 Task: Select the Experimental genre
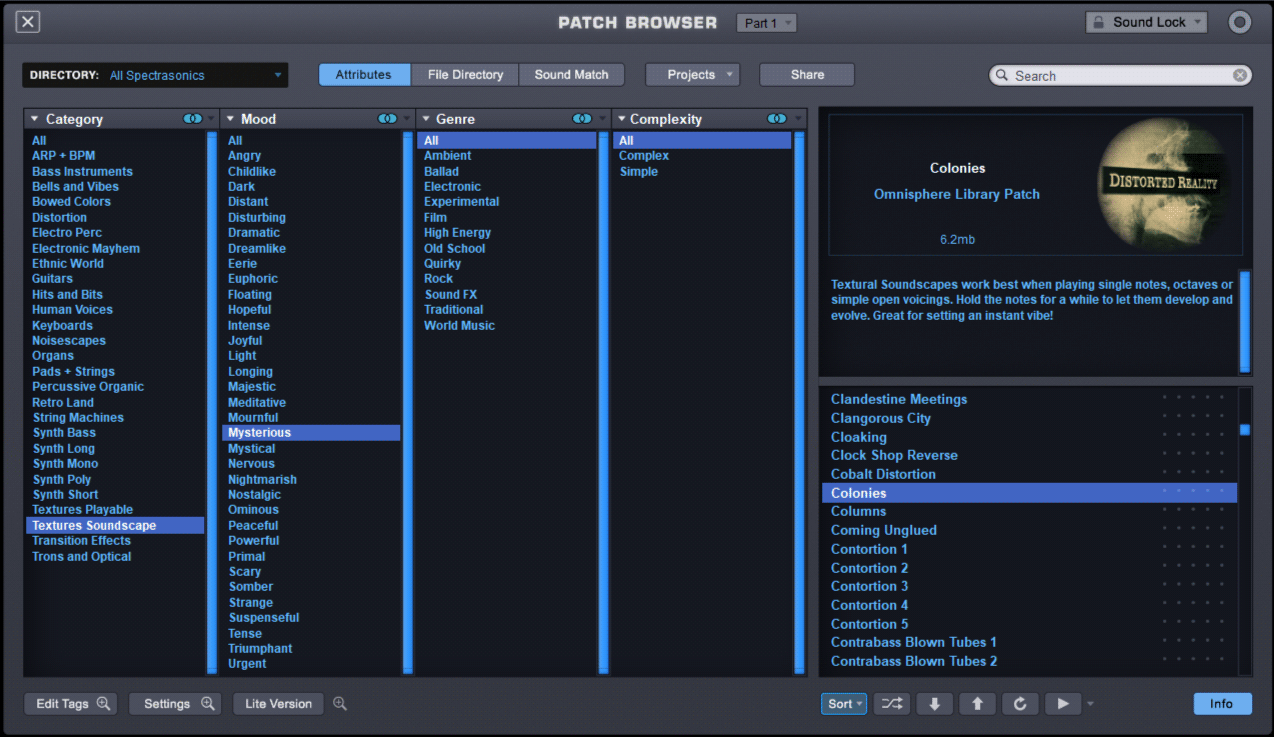[x=461, y=202]
